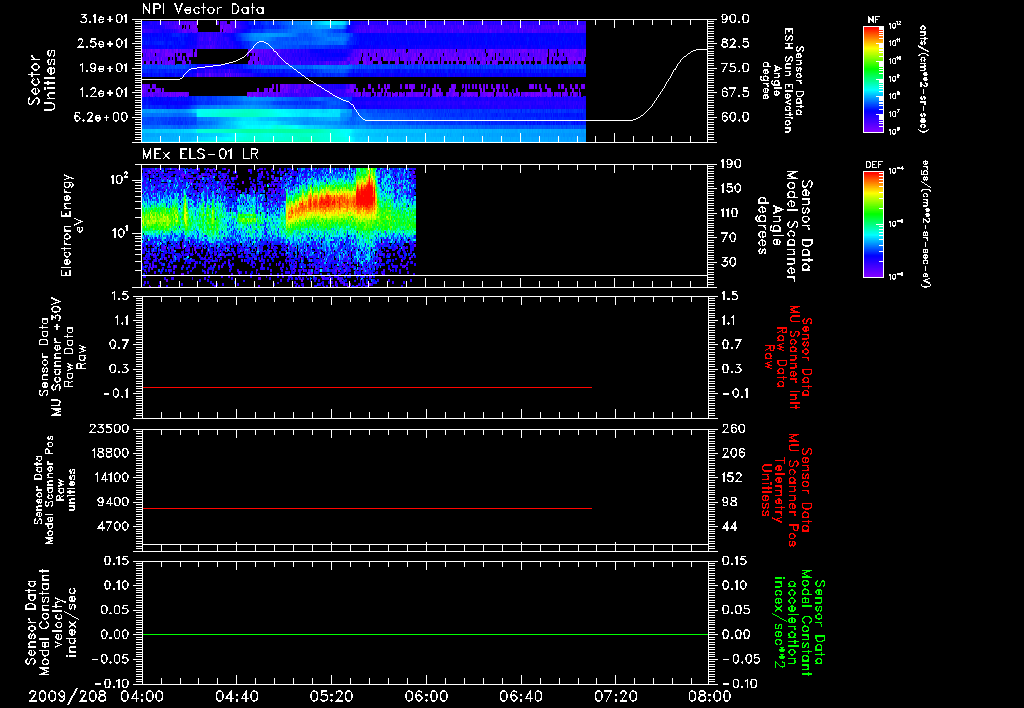This screenshot has height=708, width=1024.
Task: Click the 18800 scanner position tick
Action: [109, 453]
